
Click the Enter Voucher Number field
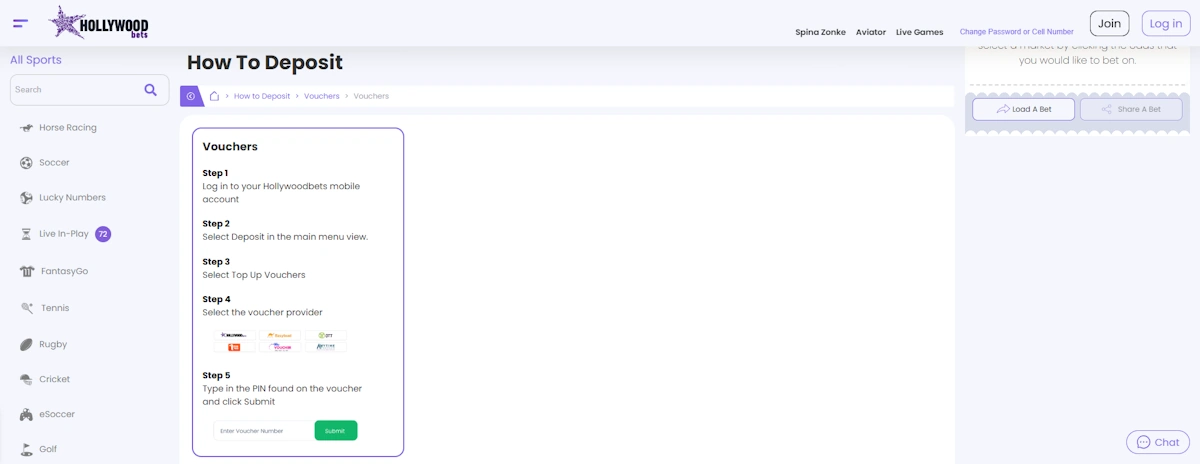click(x=262, y=431)
